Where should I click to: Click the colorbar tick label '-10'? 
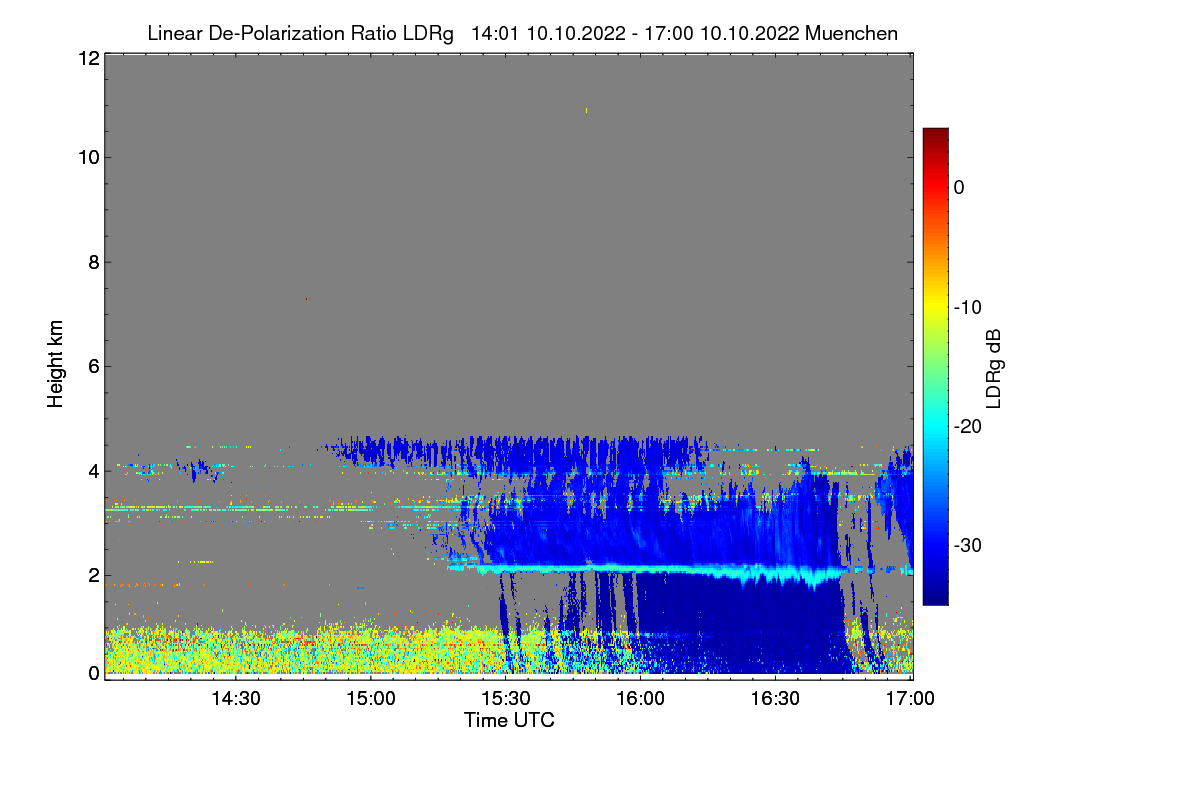coord(968,307)
